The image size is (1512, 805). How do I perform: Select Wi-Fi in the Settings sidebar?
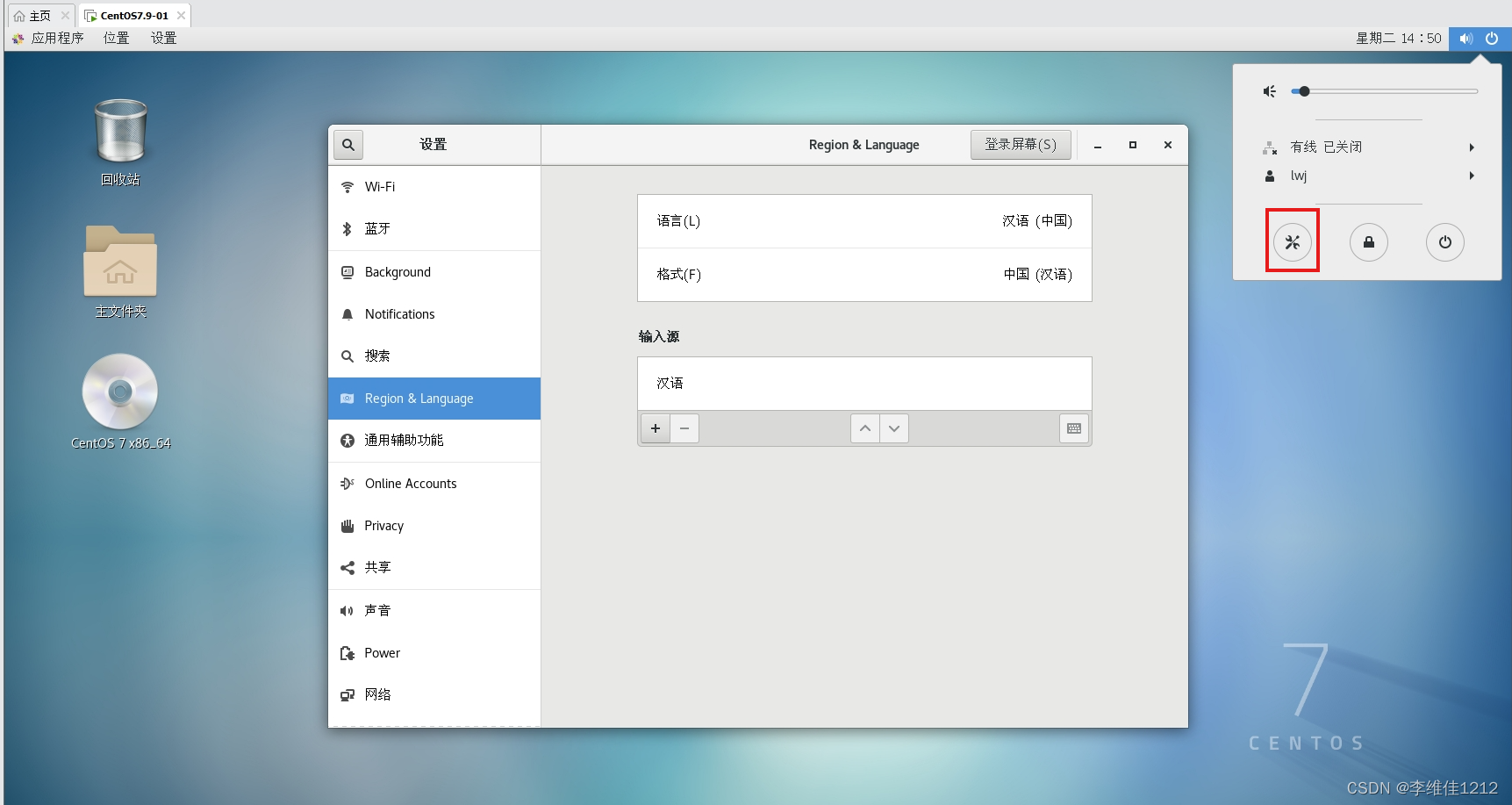[380, 186]
